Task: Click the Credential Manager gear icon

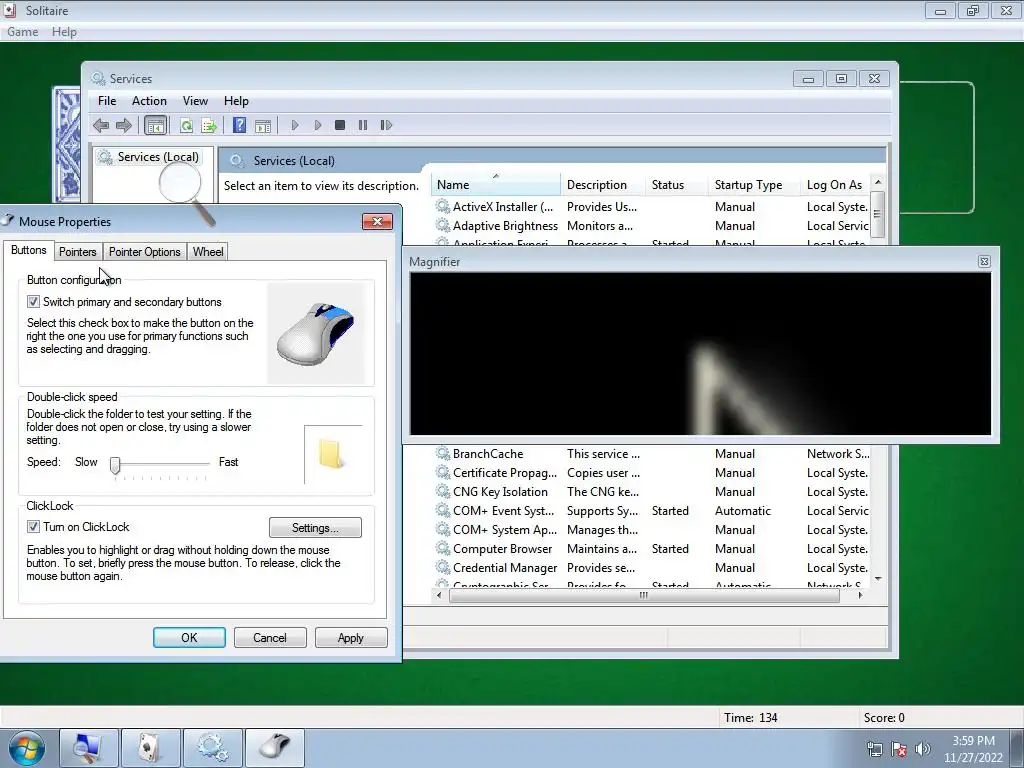Action: coord(443,568)
